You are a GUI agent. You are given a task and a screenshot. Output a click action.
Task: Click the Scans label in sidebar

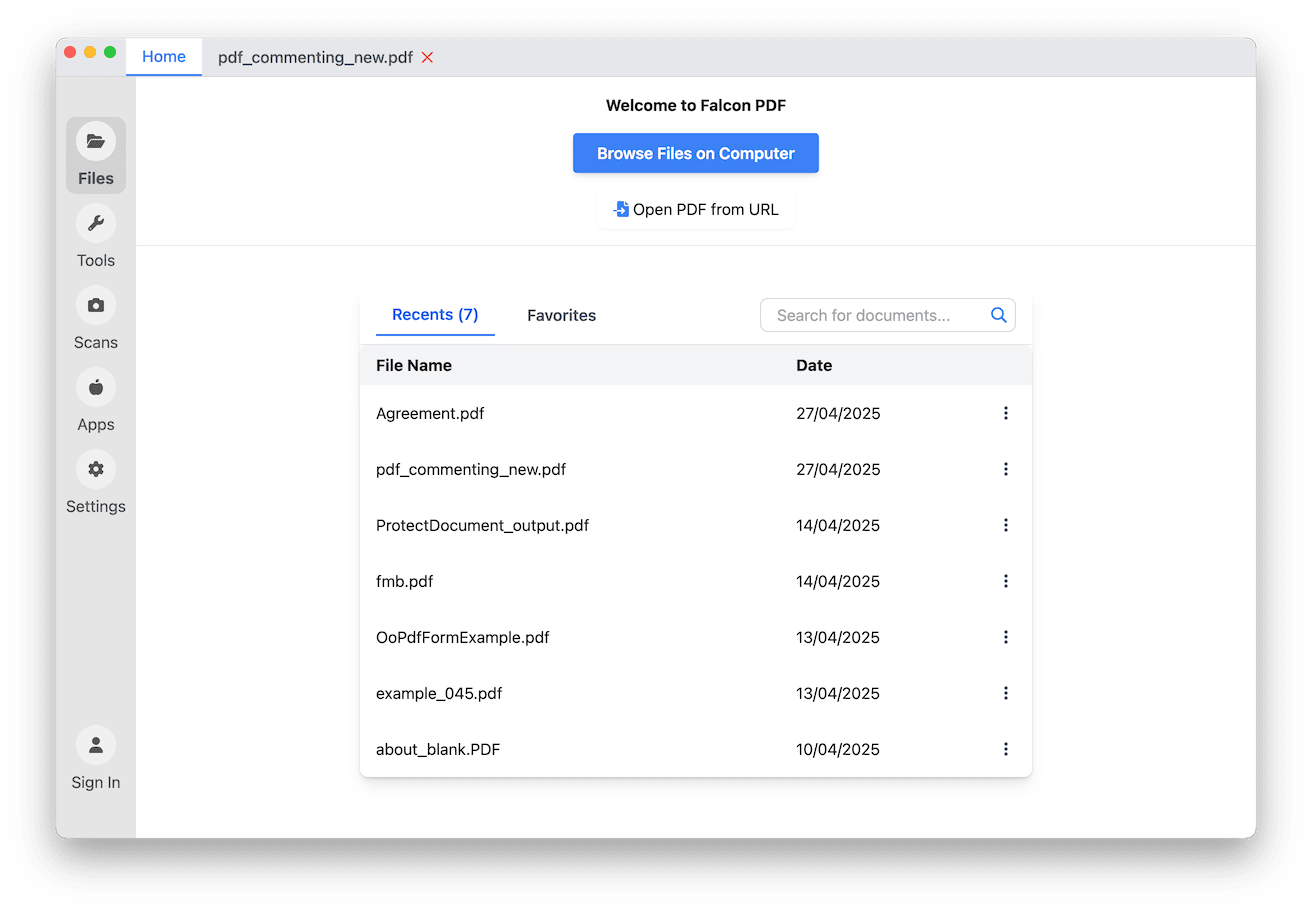click(x=96, y=342)
